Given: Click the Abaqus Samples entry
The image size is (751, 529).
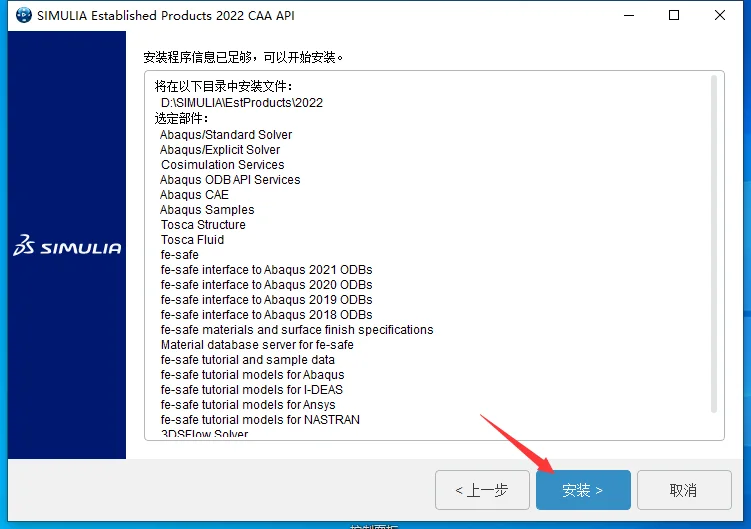Looking at the screenshot, I should pyautogui.click(x=207, y=209).
